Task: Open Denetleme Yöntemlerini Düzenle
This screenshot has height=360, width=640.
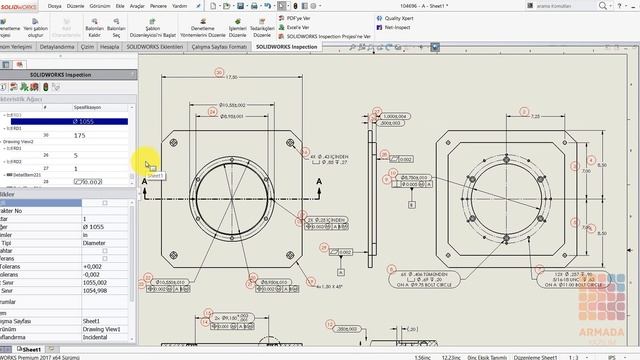Action: click(203, 28)
